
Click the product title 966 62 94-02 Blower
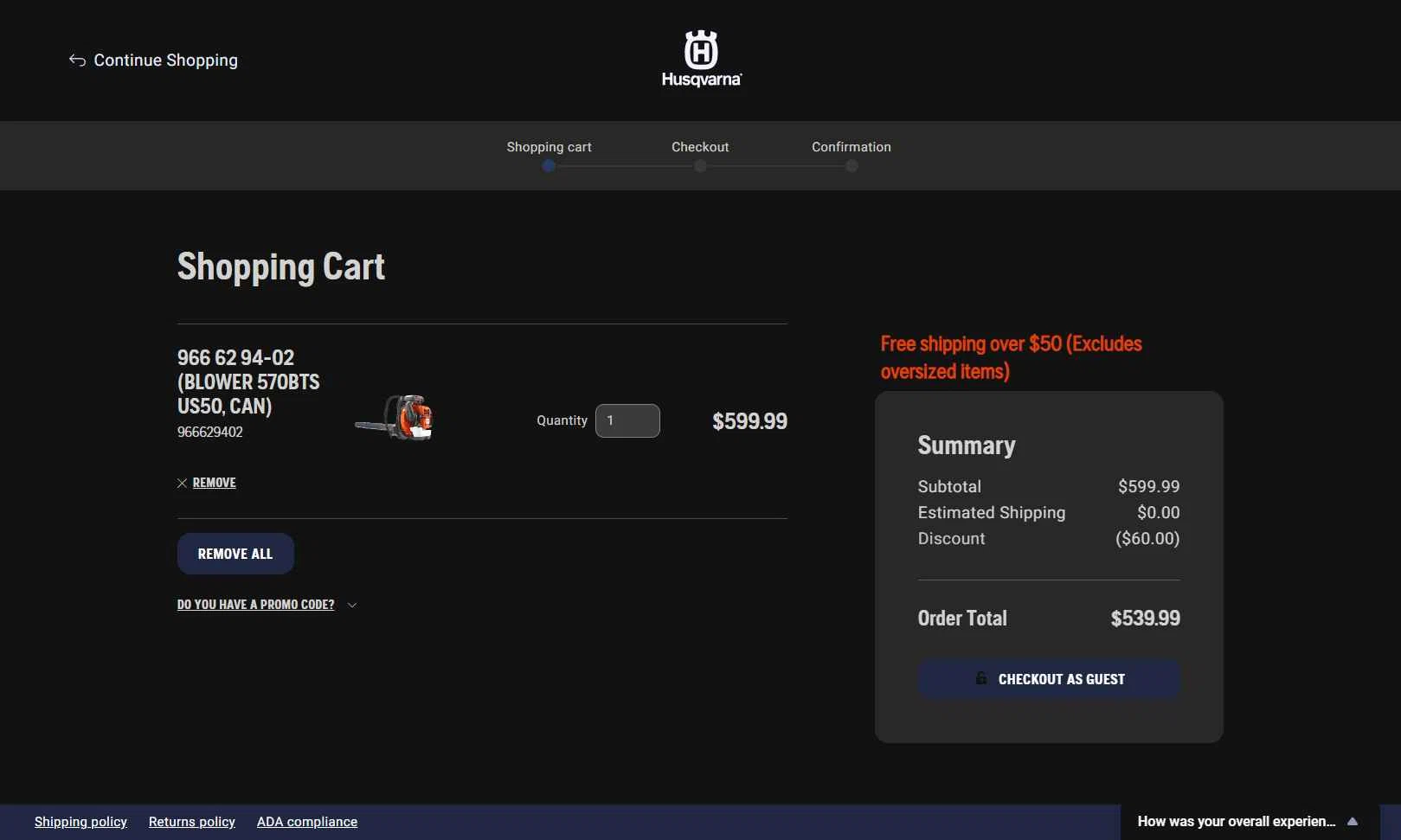pyautogui.click(x=248, y=382)
